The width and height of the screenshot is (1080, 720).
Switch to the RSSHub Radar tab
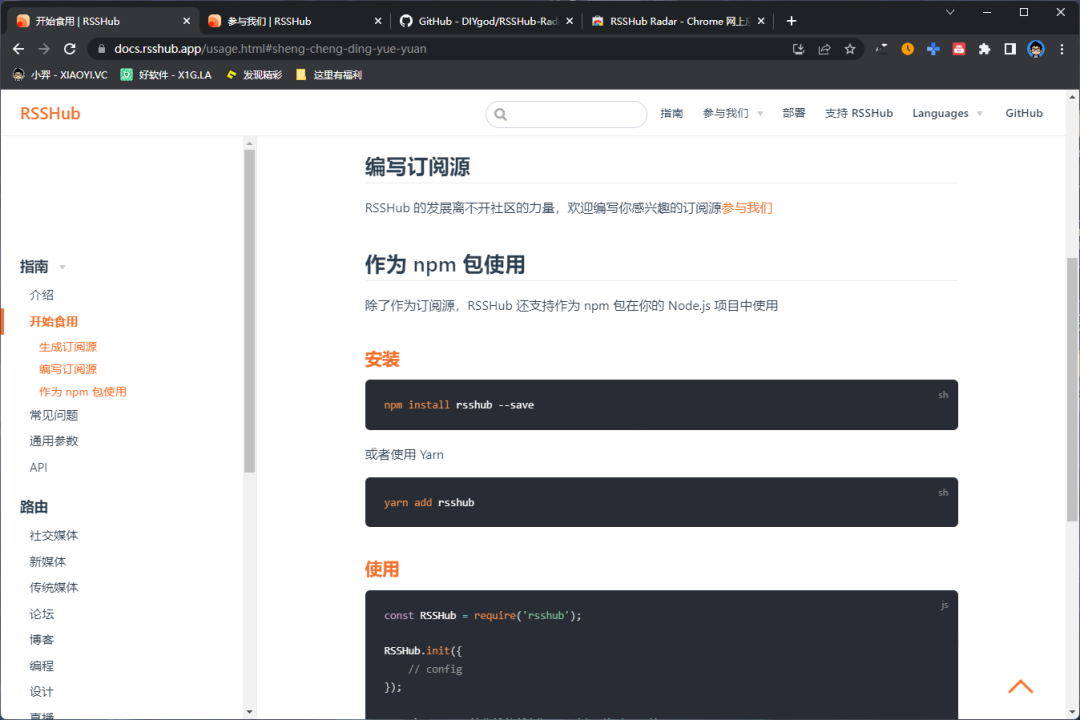pyautogui.click(x=668, y=19)
